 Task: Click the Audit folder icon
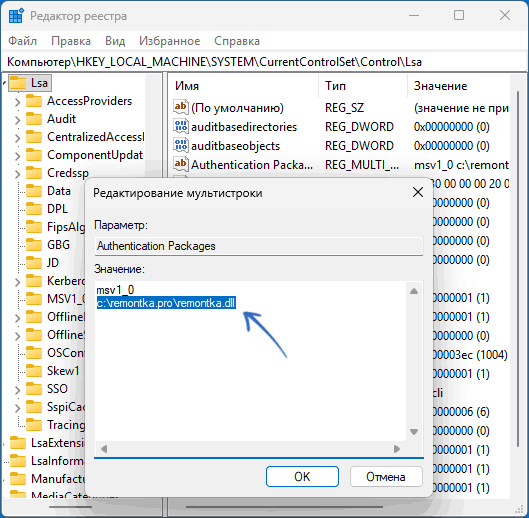coord(34,119)
